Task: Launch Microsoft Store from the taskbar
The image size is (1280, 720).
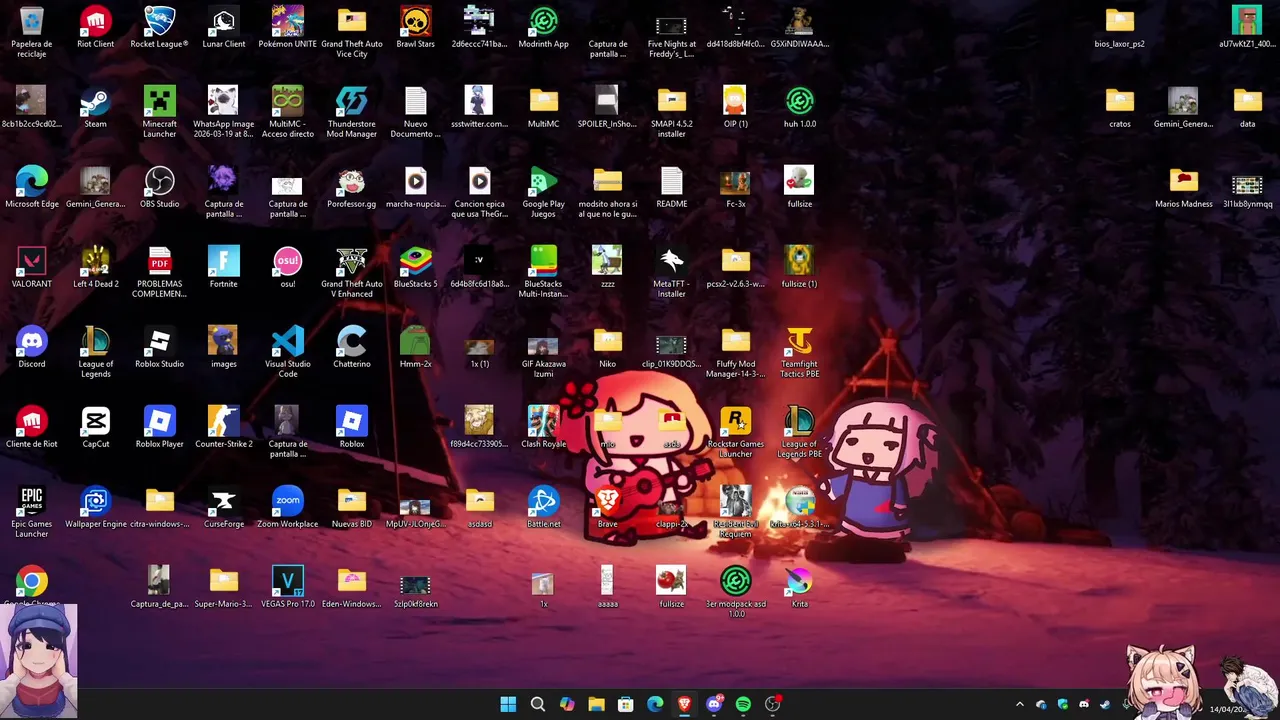Action: point(625,704)
